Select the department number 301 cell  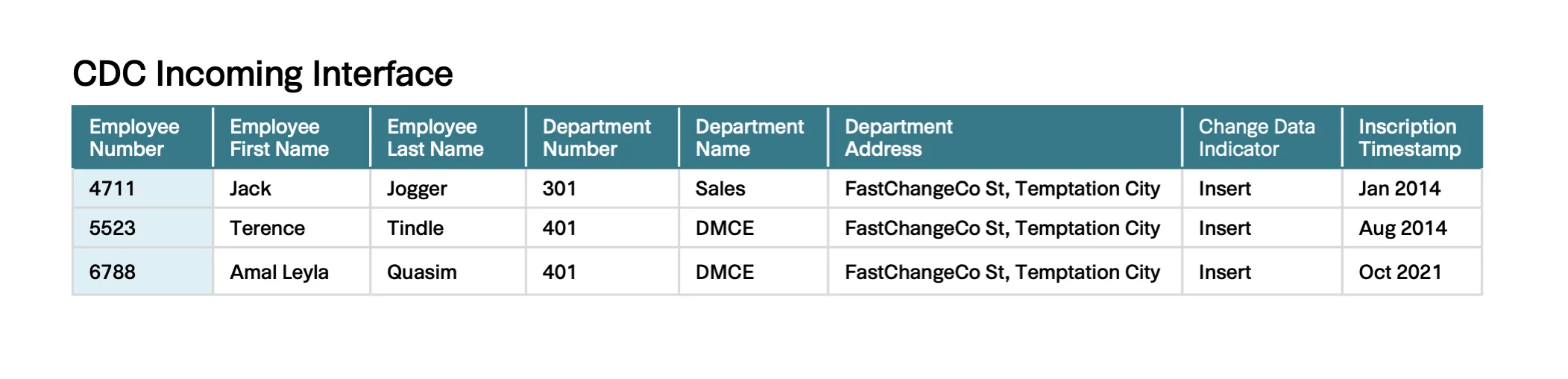pyautogui.click(x=559, y=189)
